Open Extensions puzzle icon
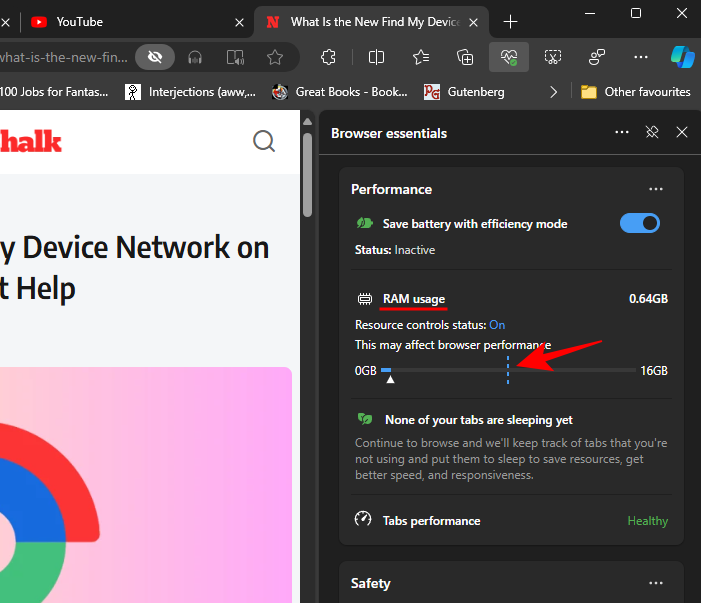Image resolution: width=701 pixels, height=603 pixels. (x=328, y=57)
